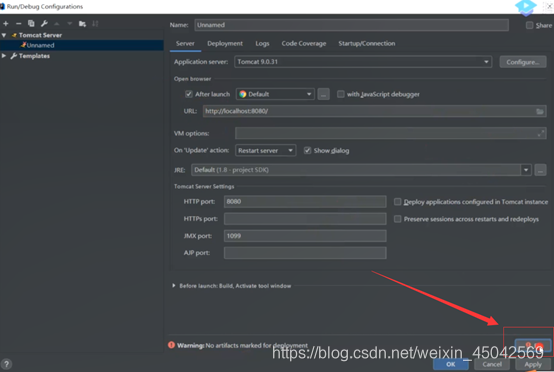Click the Name input field
Image resolution: width=554 pixels, height=372 pixels.
(351, 25)
